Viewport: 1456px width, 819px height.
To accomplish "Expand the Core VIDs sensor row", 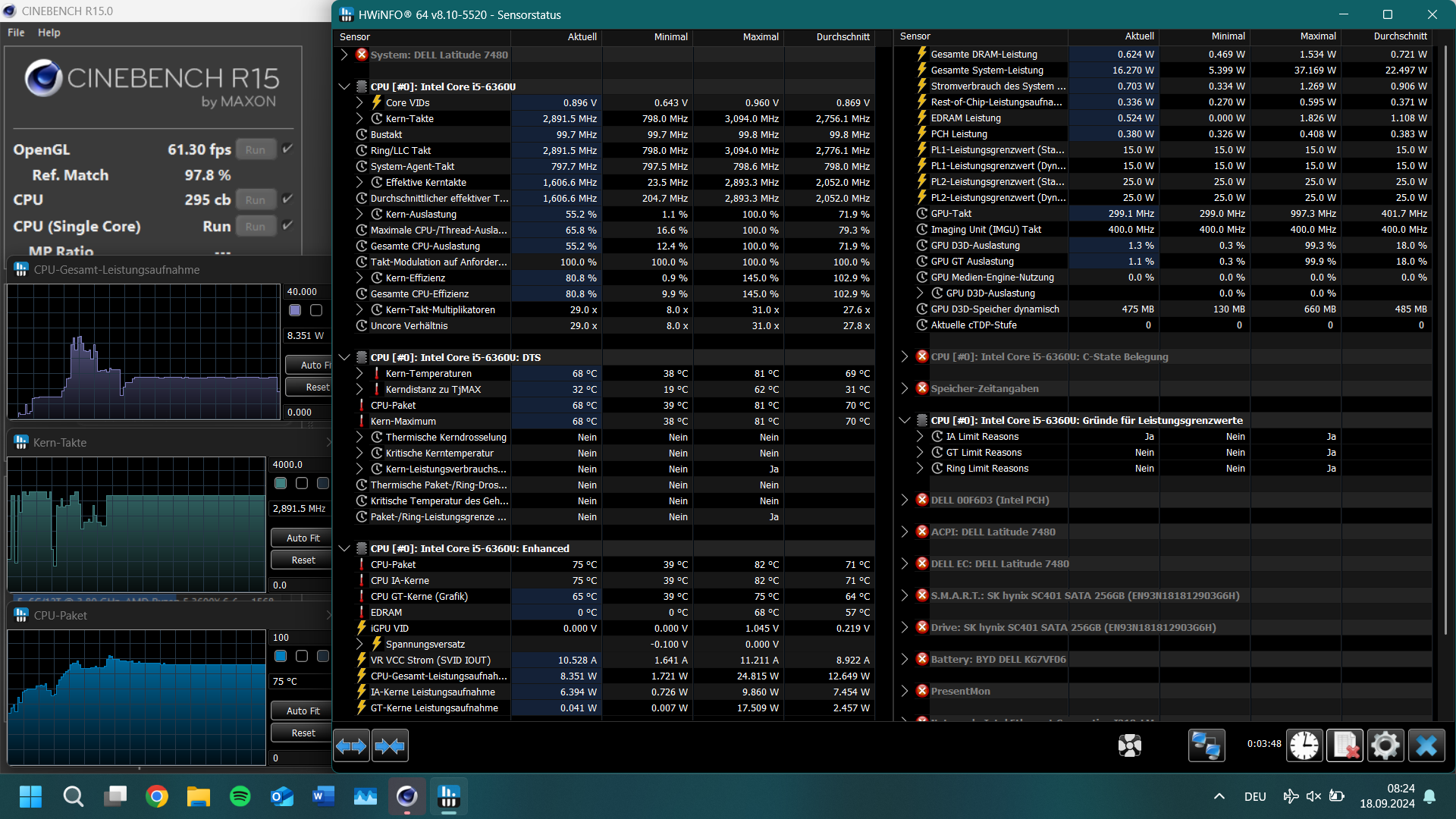I will [359, 102].
